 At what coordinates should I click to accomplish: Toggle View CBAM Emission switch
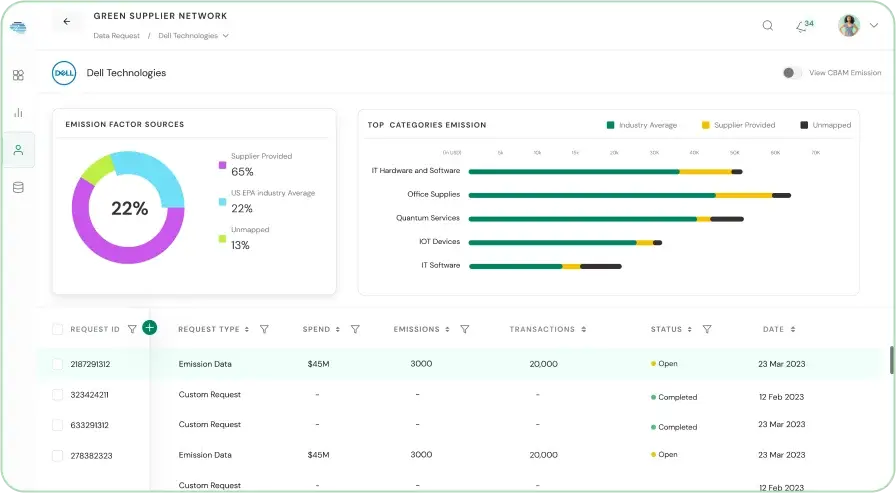point(792,73)
